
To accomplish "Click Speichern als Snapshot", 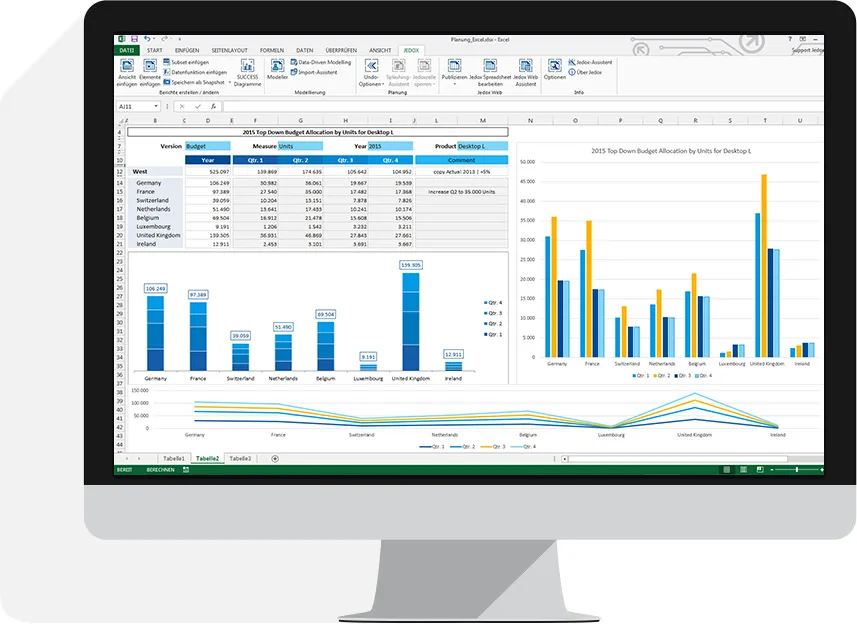I will point(194,83).
